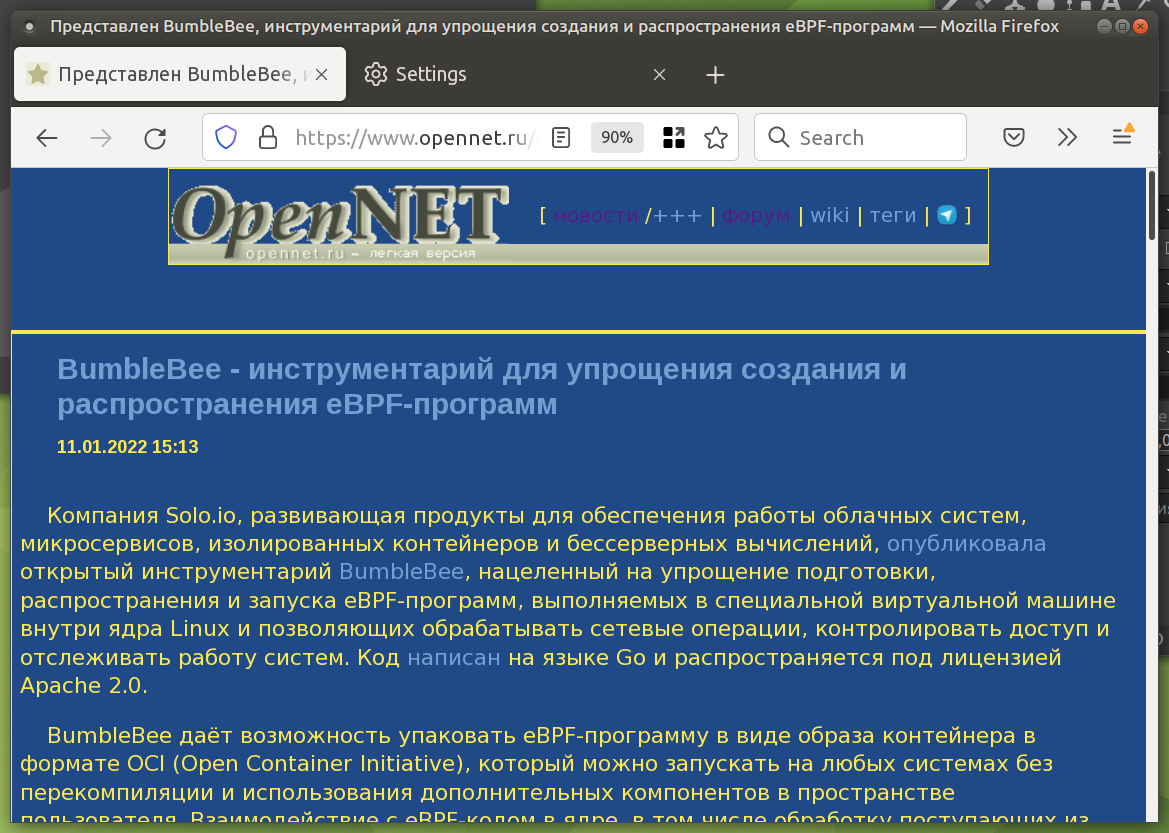Open the новости link

coord(596,216)
